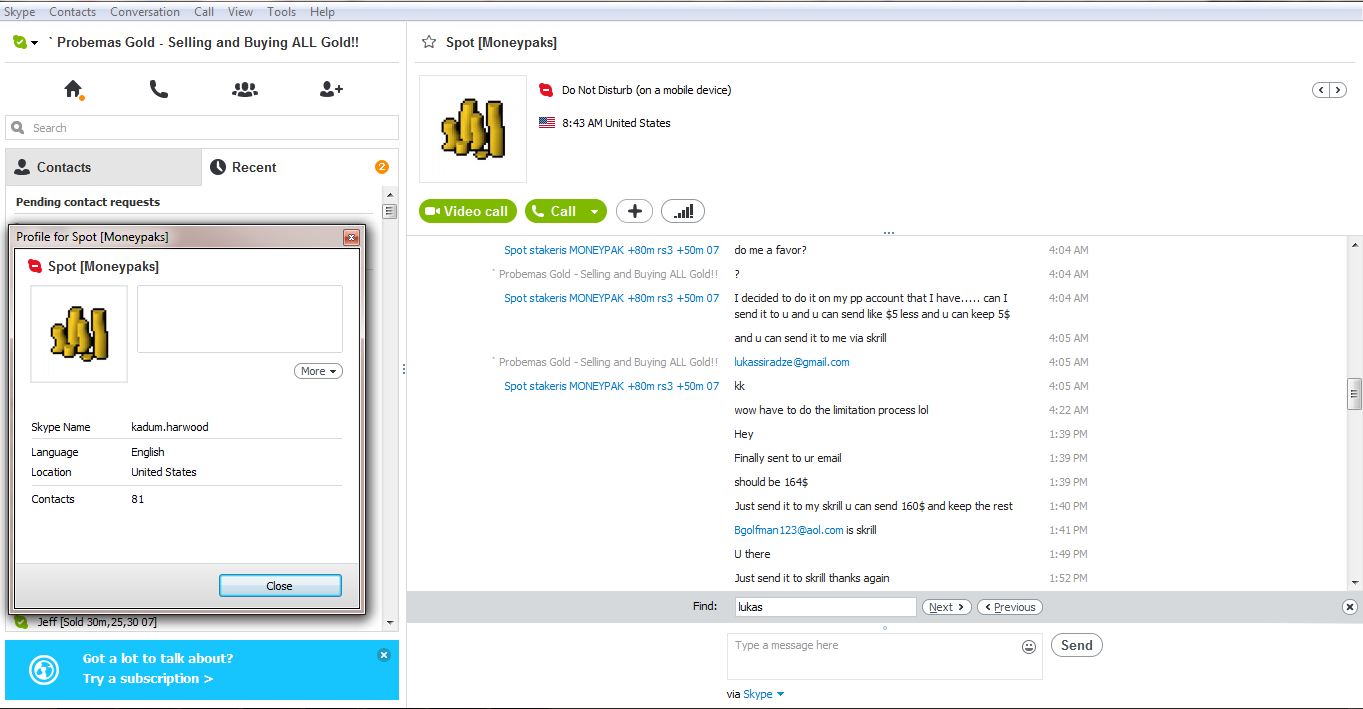Open the View menu

240,12
